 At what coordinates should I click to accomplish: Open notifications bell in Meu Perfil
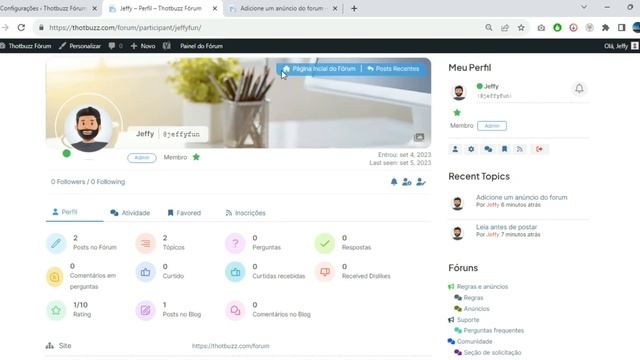(579, 88)
